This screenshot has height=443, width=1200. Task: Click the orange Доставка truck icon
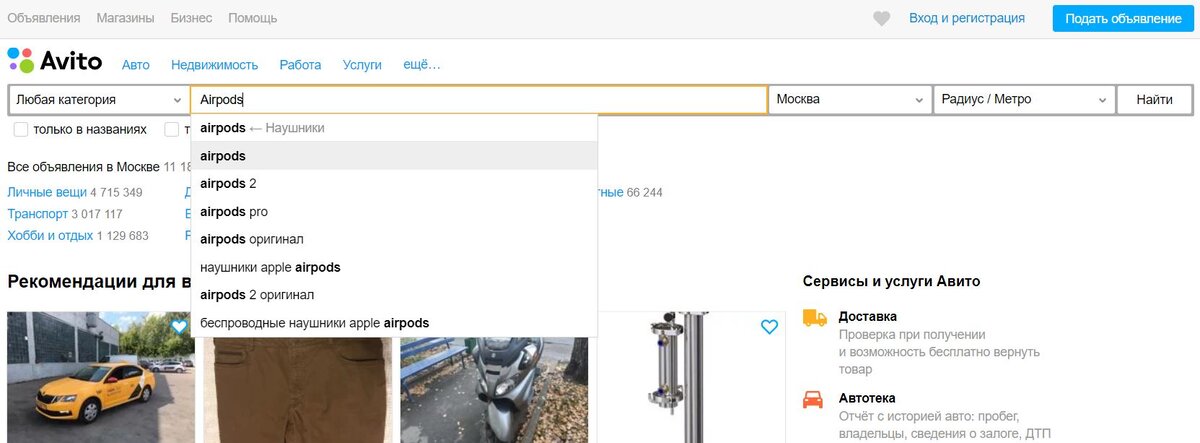tap(814, 318)
